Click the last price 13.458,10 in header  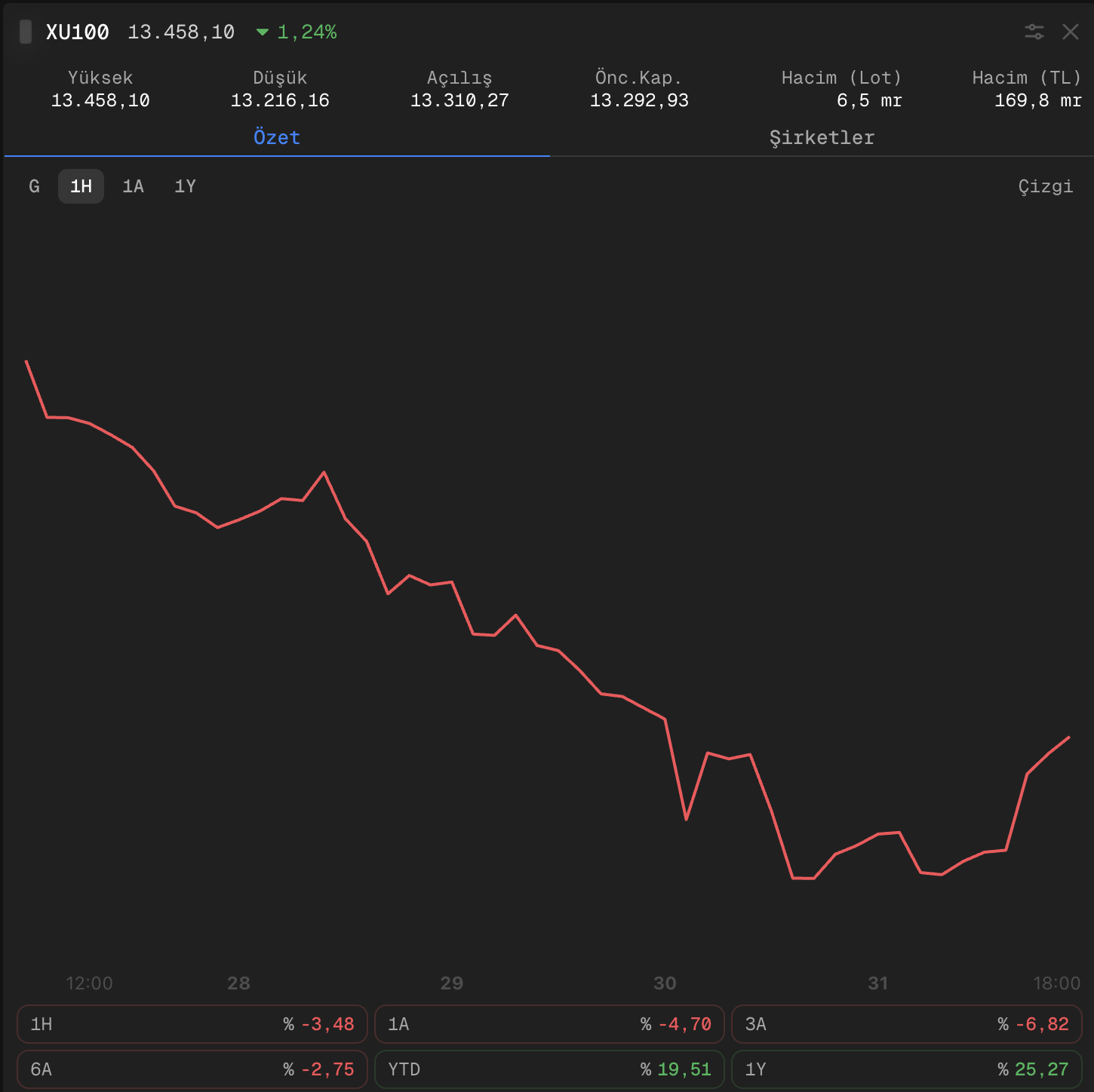coord(181,32)
